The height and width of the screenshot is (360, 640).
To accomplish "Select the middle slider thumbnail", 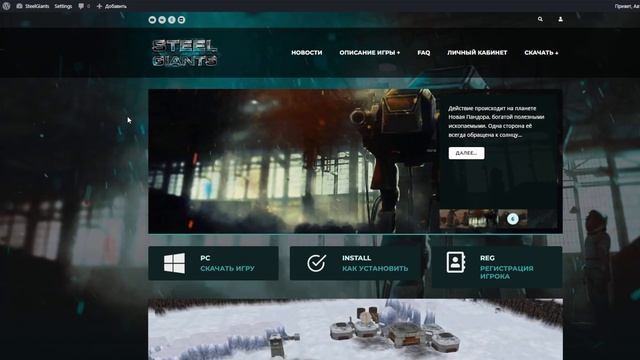I will pyautogui.click(x=482, y=219).
